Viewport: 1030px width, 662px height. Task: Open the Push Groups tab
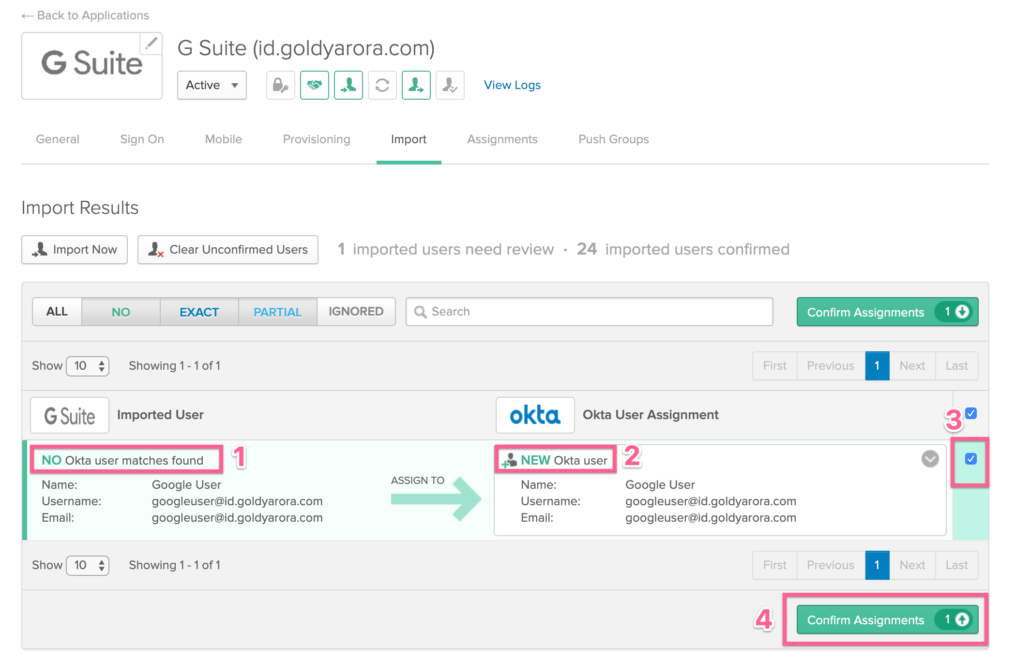[614, 139]
